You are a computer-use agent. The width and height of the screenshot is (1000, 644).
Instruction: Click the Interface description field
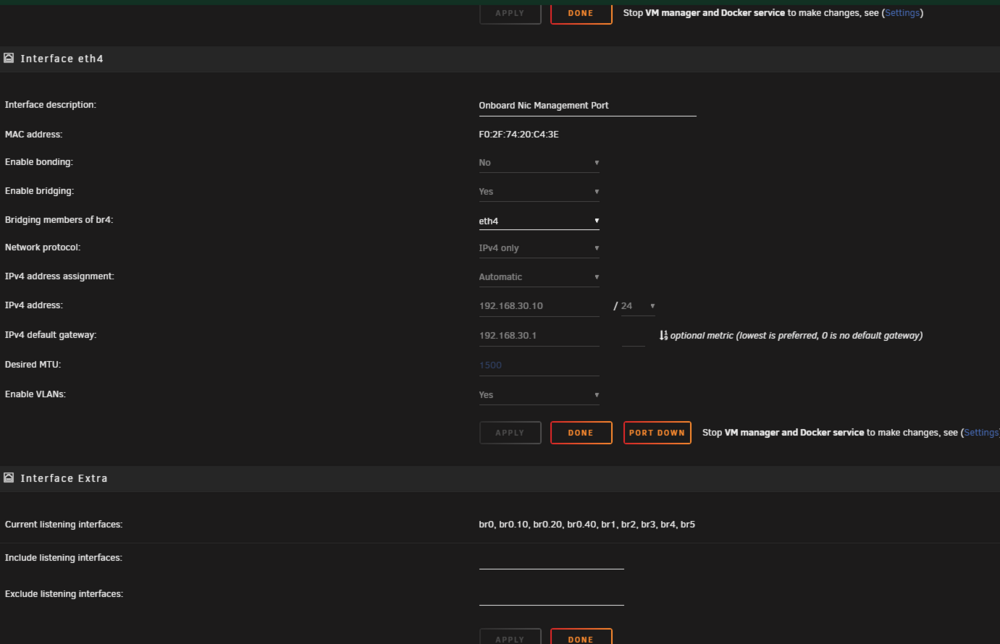point(587,106)
